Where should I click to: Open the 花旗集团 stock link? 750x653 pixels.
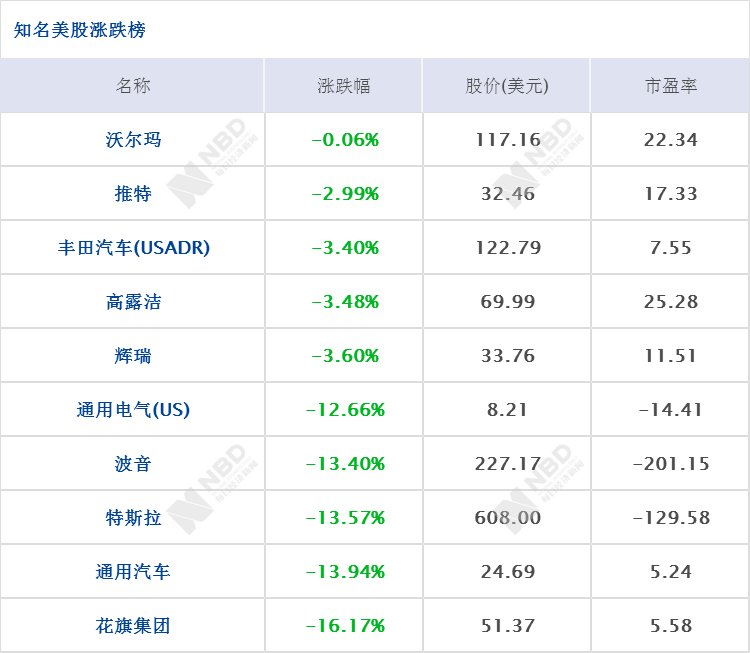coord(133,626)
